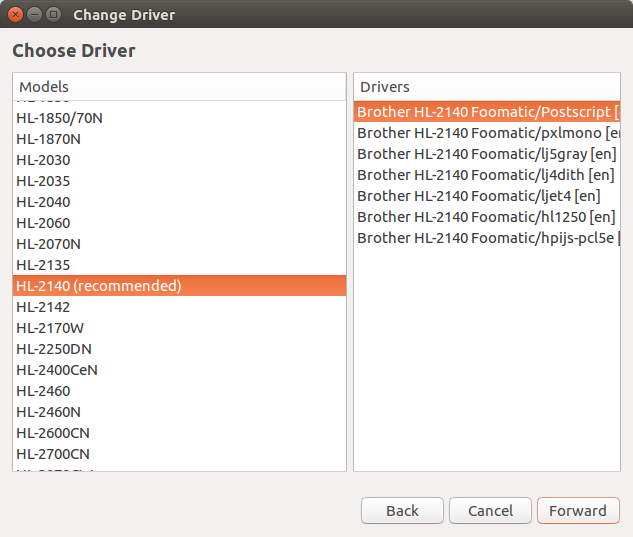Select the Foomatic/lj5gray driver
633x537 pixels.
point(487,154)
